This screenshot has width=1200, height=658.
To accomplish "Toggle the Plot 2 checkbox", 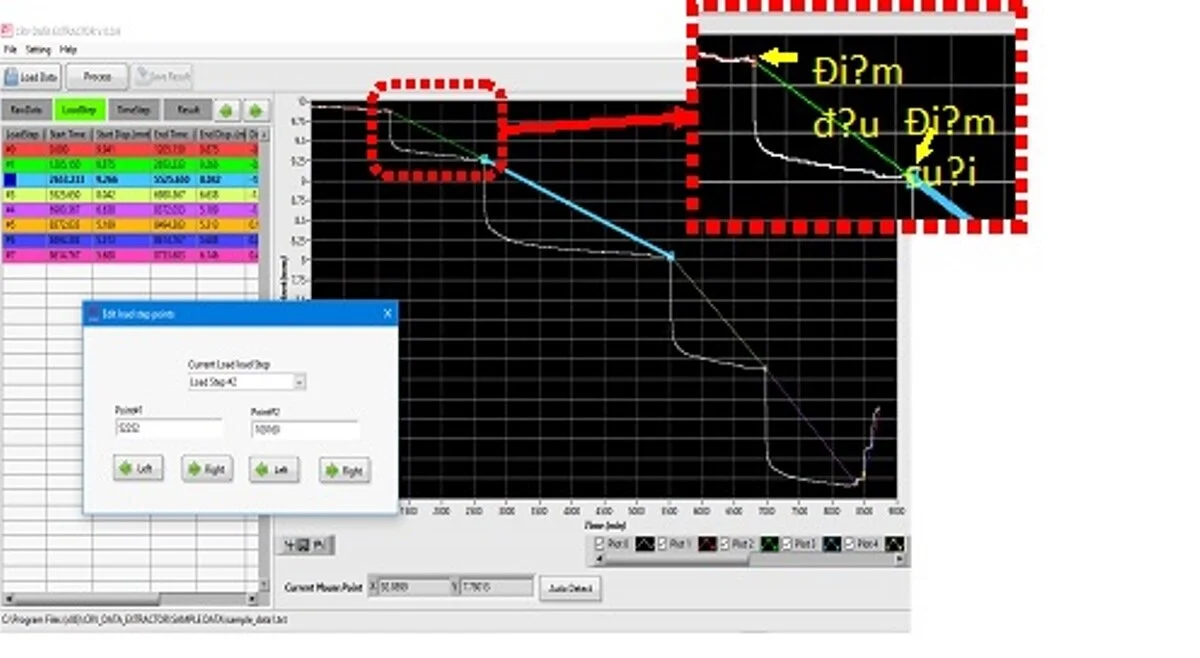I will tap(725, 543).
